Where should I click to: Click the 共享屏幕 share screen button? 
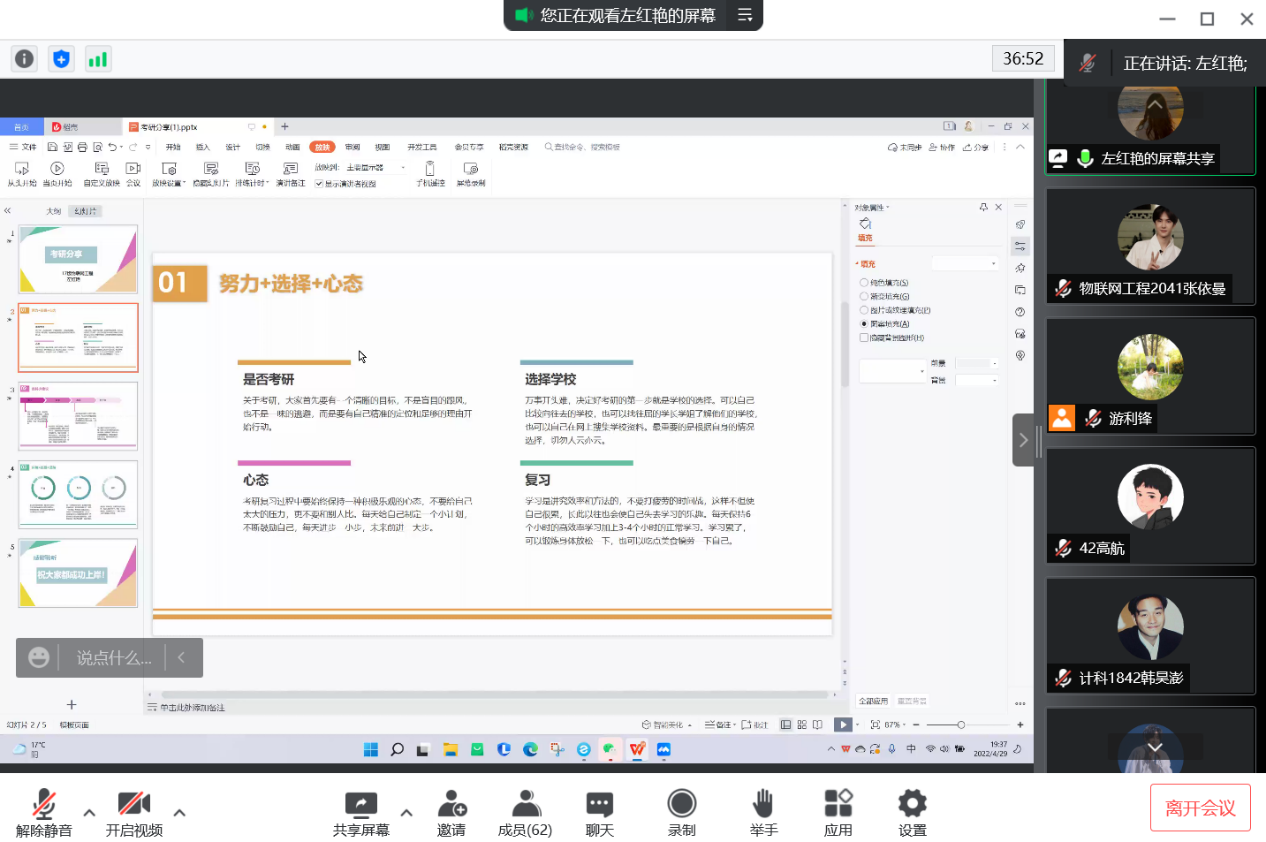361,812
